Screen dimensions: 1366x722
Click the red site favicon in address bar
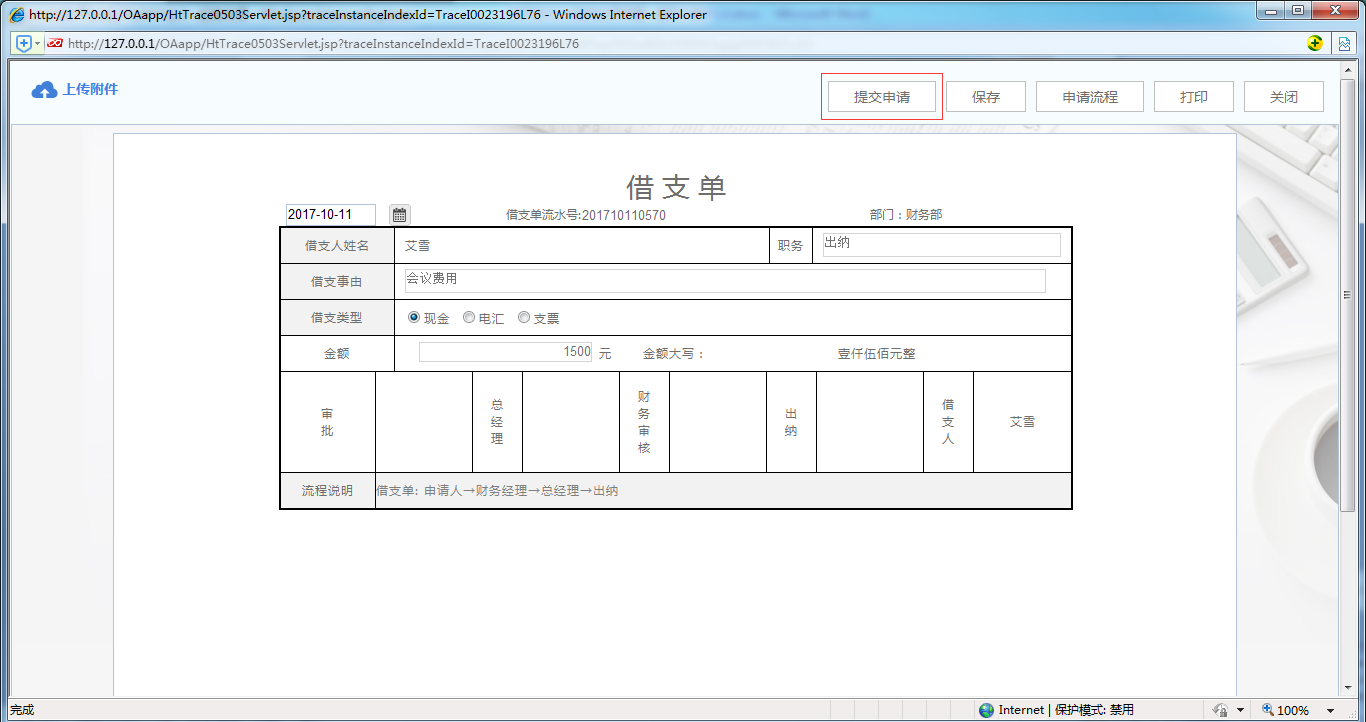click(x=55, y=43)
